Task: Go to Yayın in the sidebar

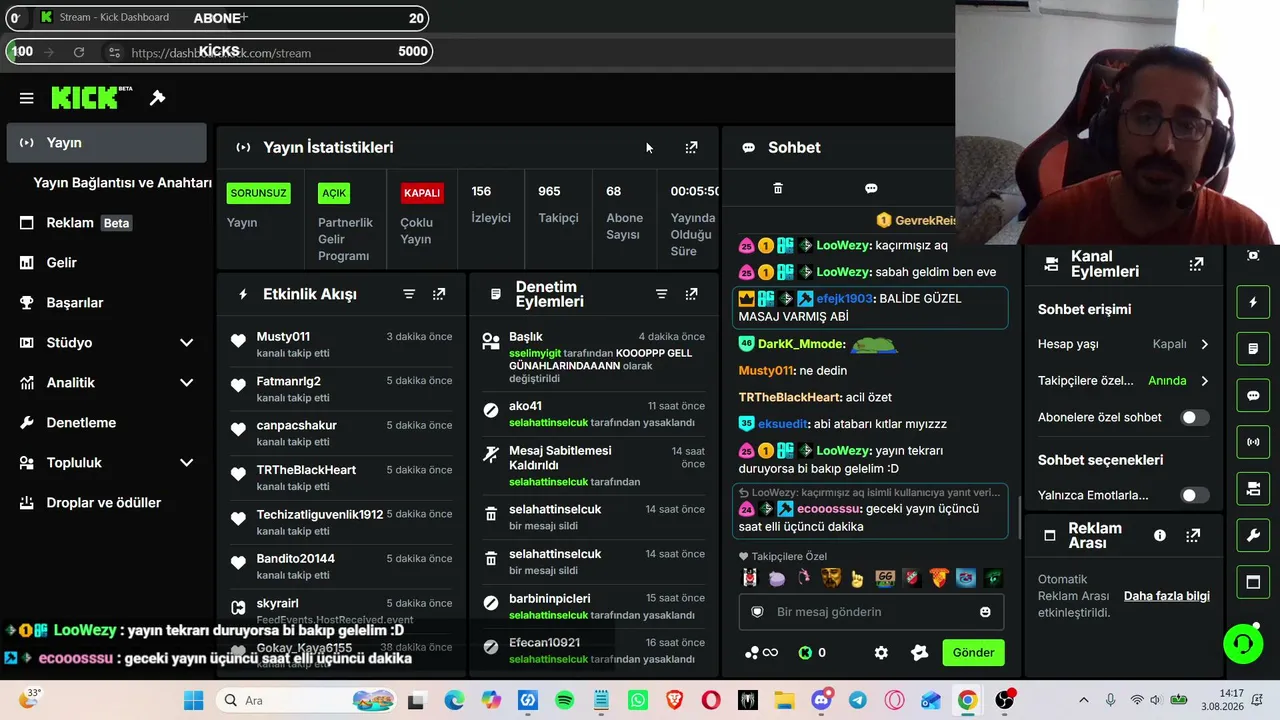Action: pos(106,143)
